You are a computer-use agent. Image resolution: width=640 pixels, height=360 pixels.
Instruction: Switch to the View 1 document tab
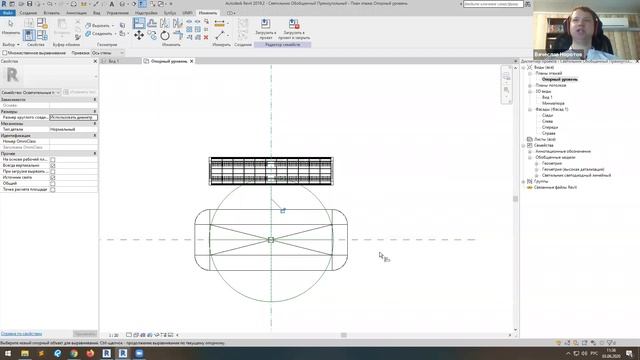tap(114, 61)
